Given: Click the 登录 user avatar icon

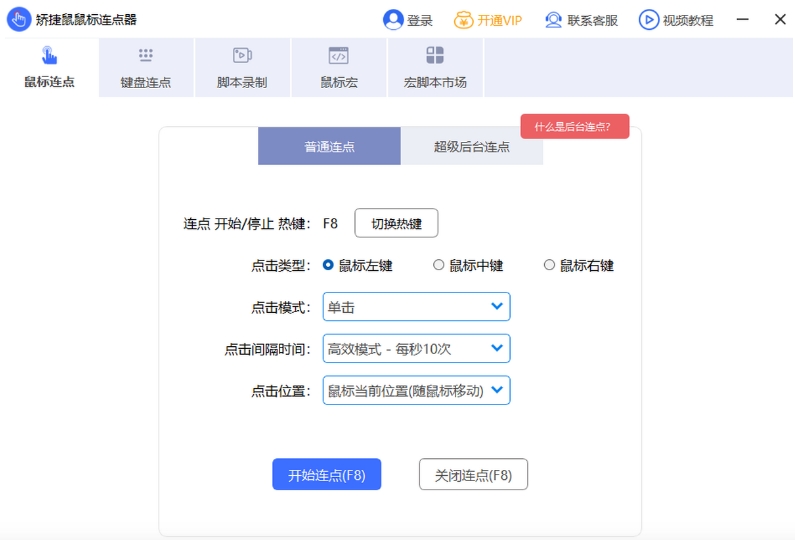Looking at the screenshot, I should tap(393, 20).
